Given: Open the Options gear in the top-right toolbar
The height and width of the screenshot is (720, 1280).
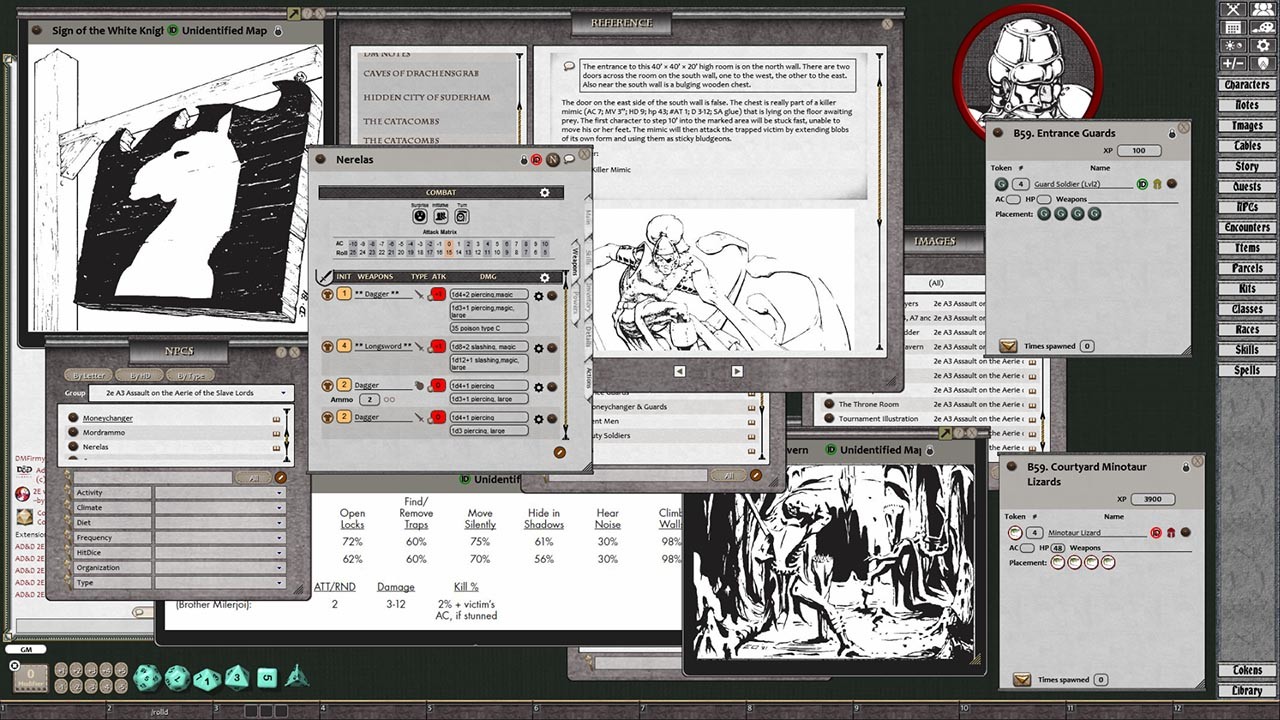Looking at the screenshot, I should click(1263, 44).
